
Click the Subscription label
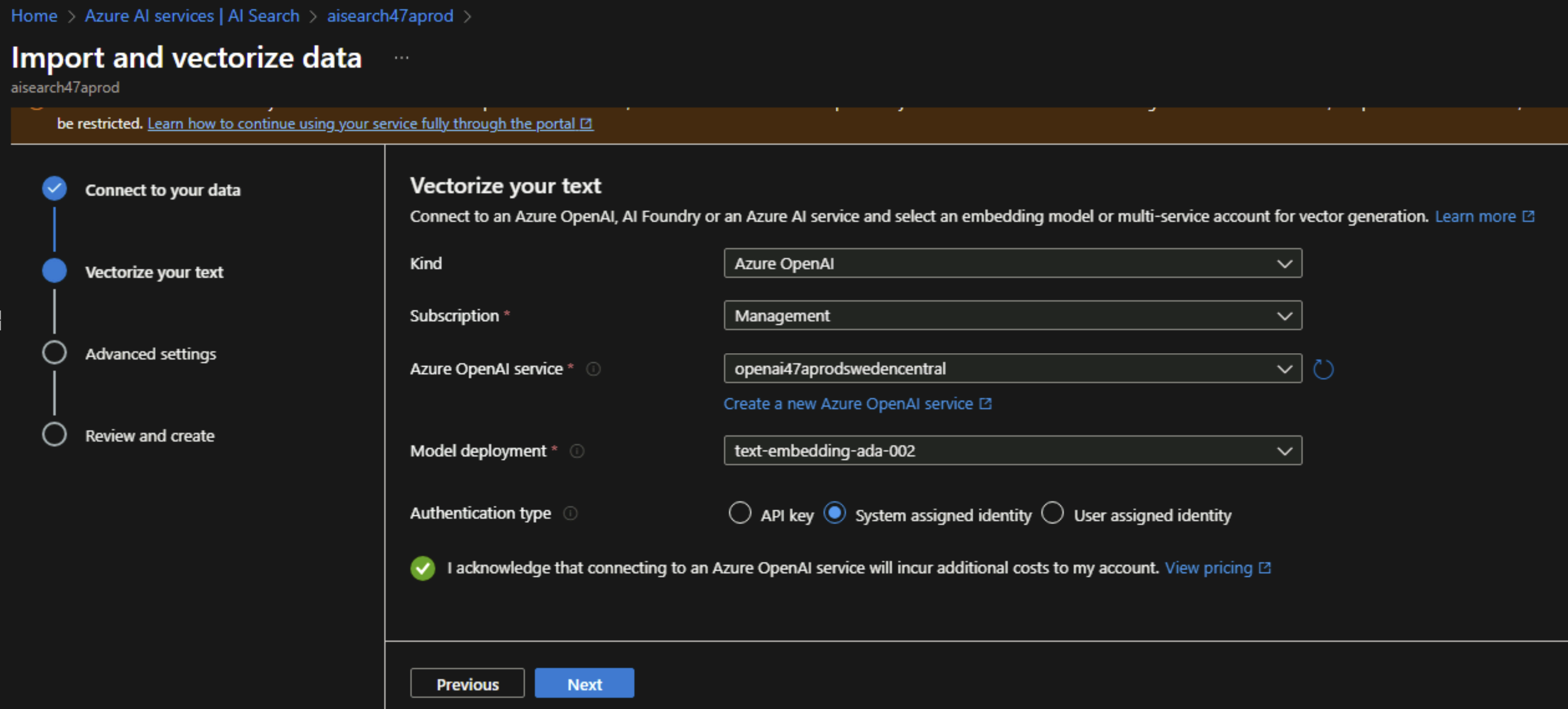click(454, 315)
